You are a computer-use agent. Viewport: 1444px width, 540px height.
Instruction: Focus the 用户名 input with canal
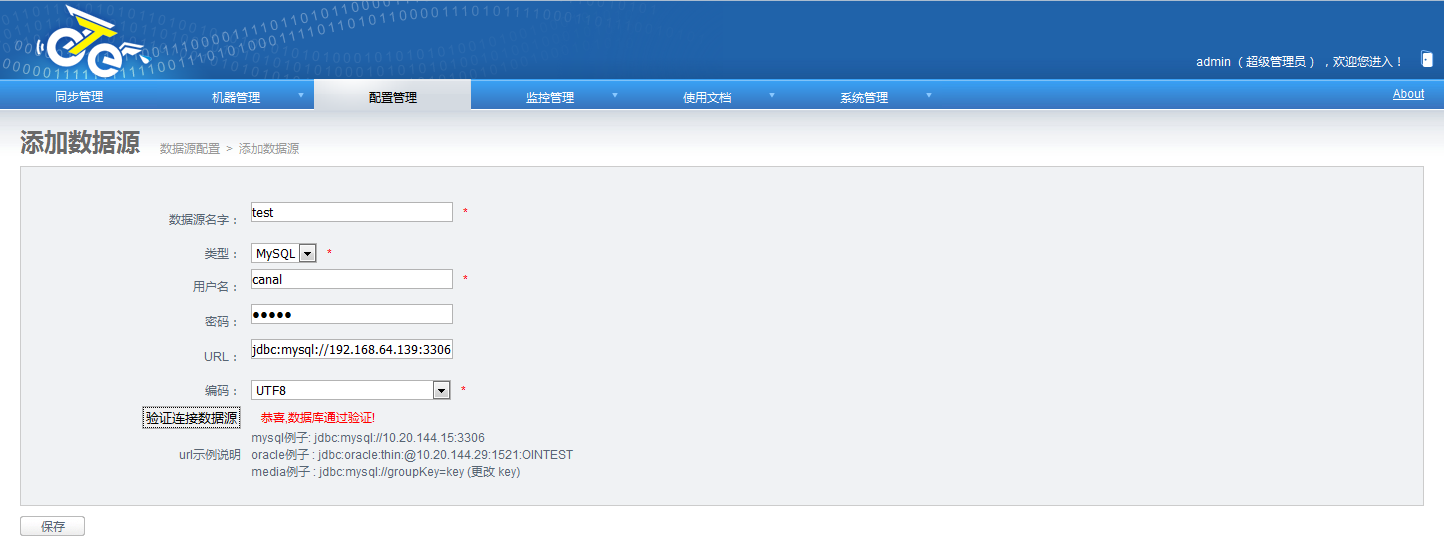click(x=352, y=279)
